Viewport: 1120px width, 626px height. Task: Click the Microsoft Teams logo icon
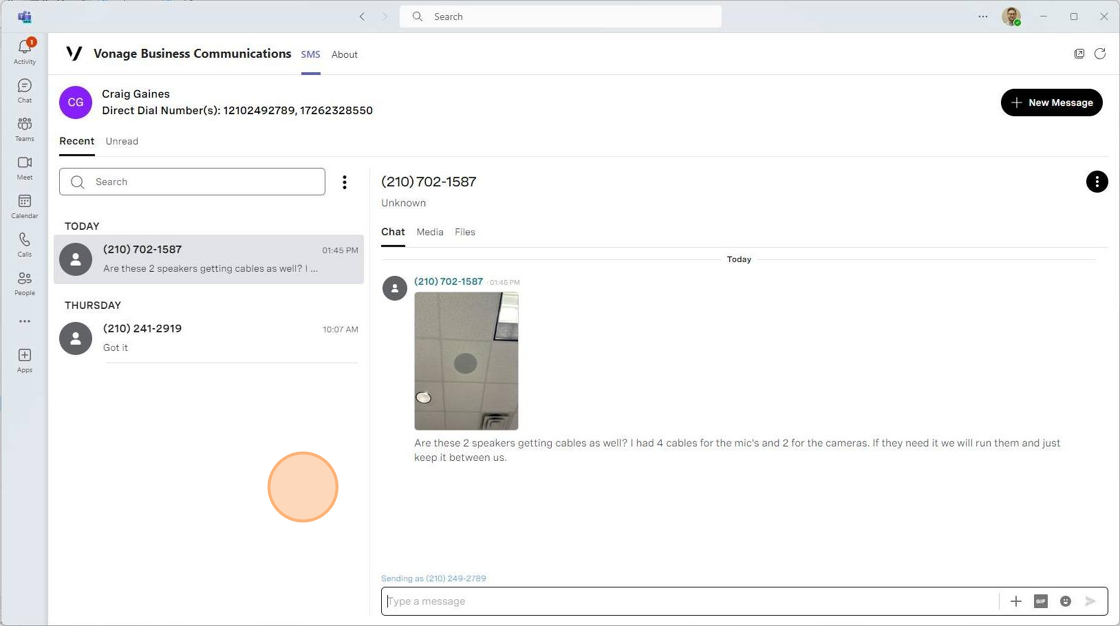[24, 16]
